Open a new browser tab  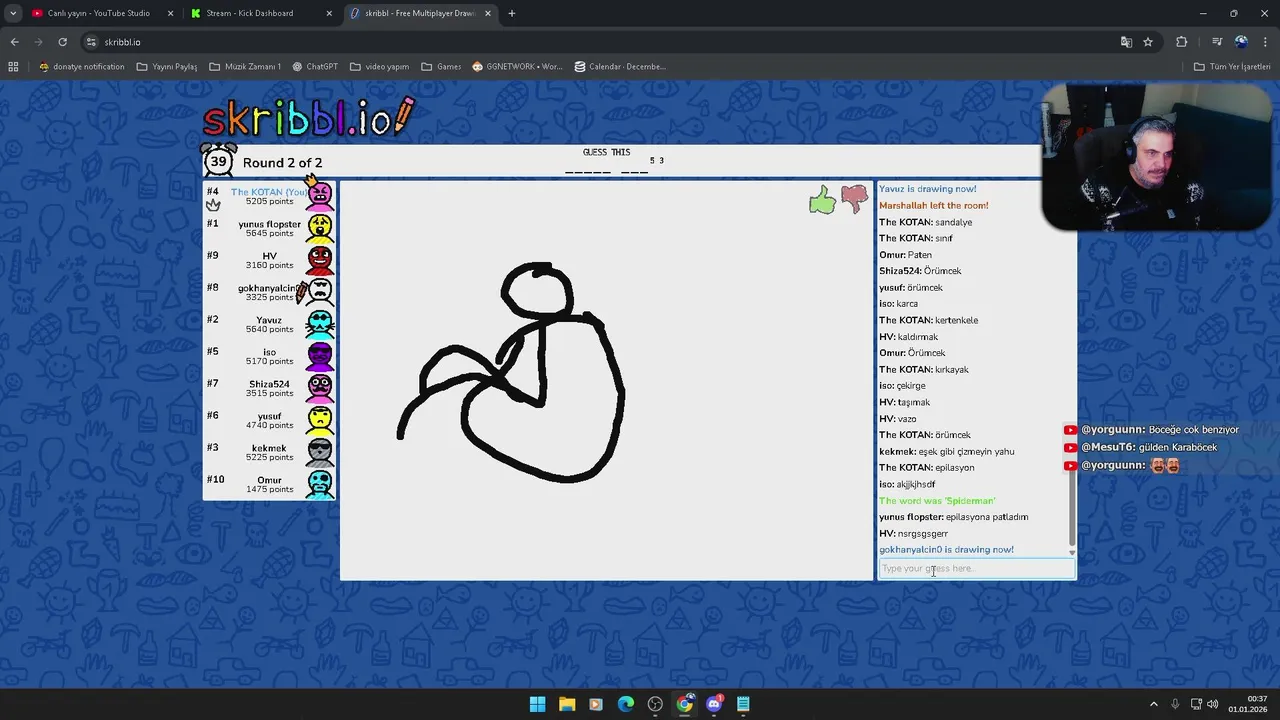tap(511, 13)
